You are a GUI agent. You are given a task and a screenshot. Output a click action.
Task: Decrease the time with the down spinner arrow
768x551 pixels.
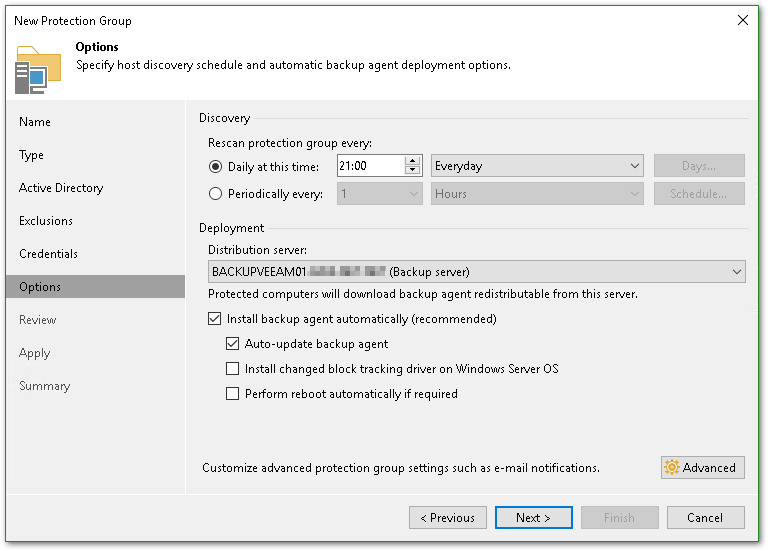413,171
